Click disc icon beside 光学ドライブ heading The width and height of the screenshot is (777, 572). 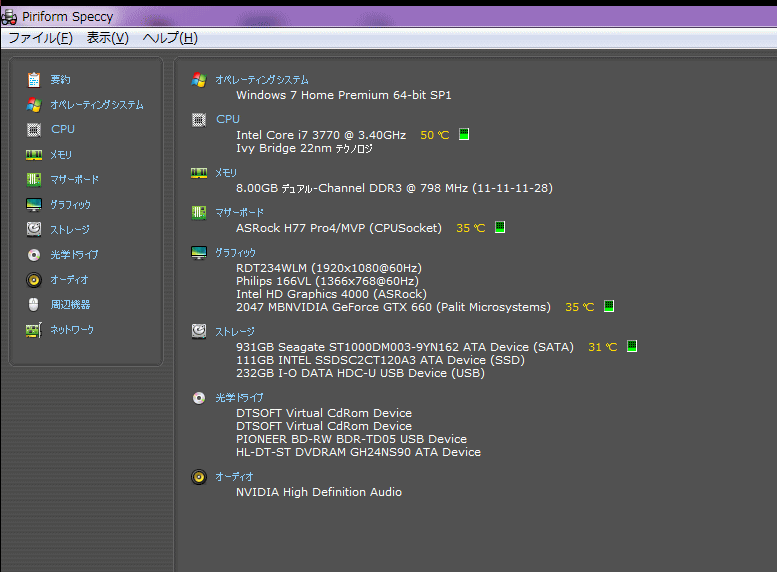click(199, 398)
